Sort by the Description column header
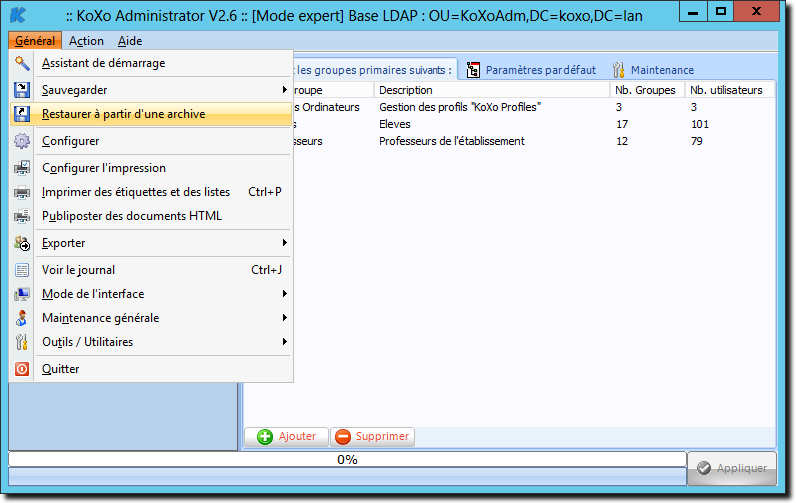796x503 pixels. [491, 90]
